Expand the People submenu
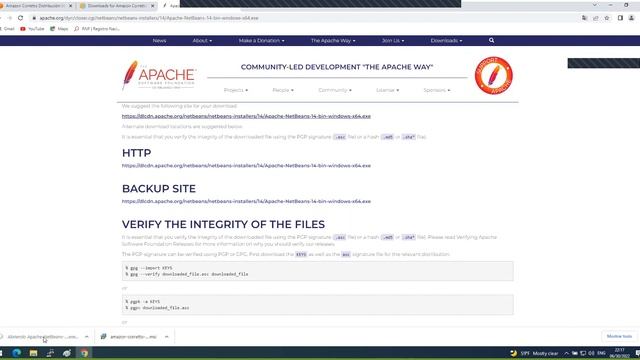This screenshot has width=640, height=360. pos(283,90)
